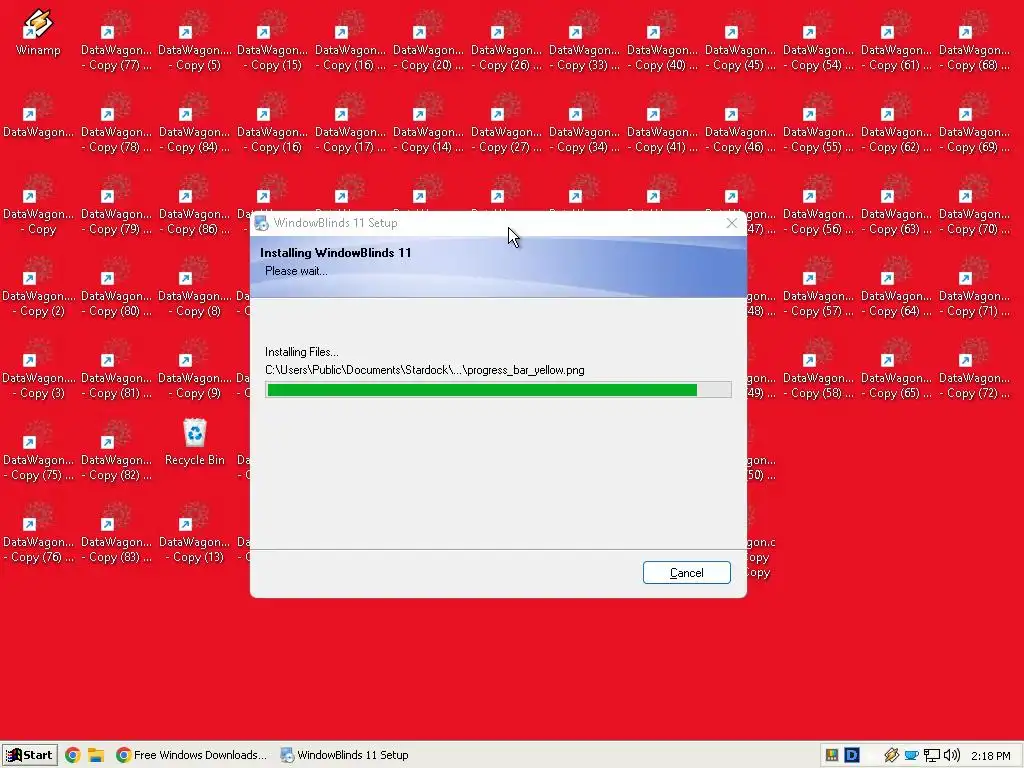Select the DataWagon Copy (46) shortcut
Screen dimensions: 1024x768
coord(741,124)
